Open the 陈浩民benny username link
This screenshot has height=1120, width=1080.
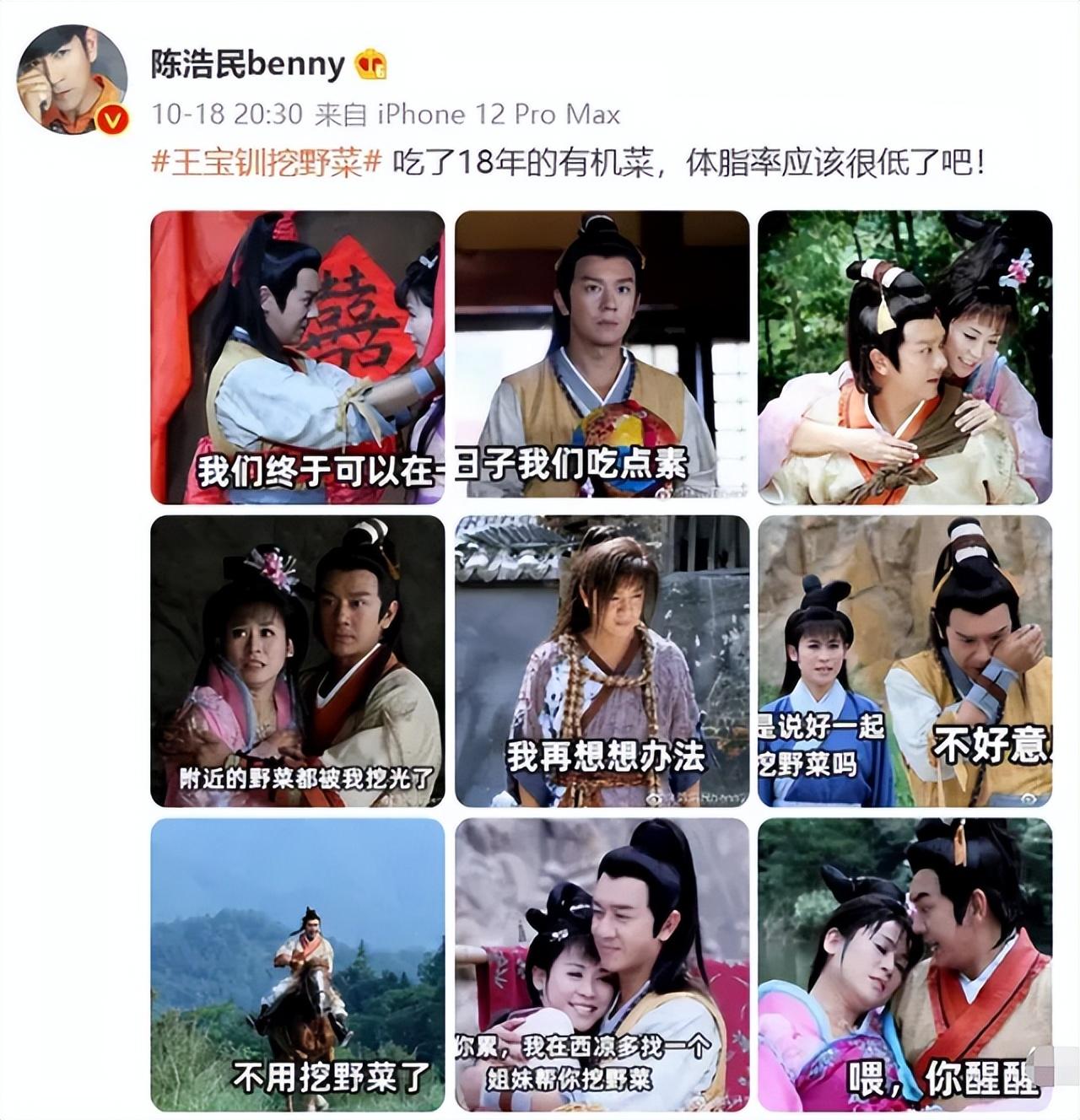[248, 64]
